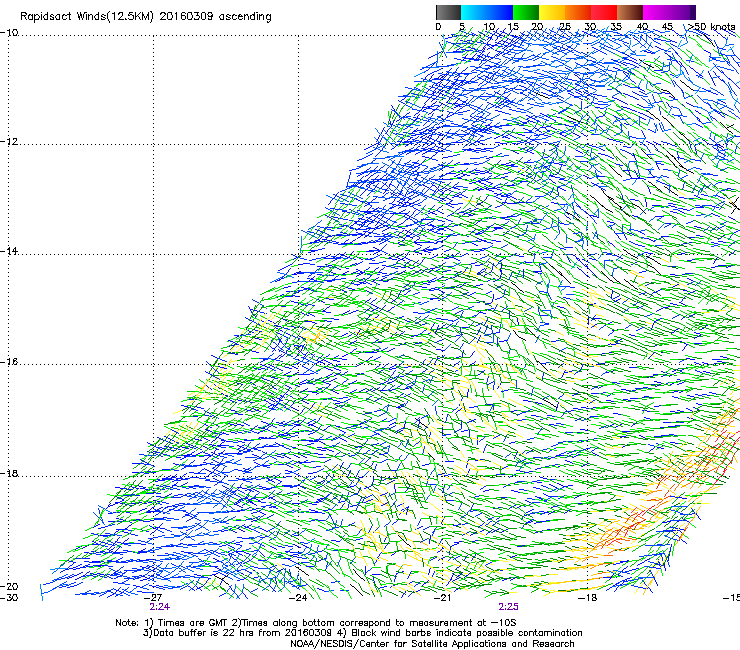Pick the red 30-35 knots legend swatch
The image size is (740, 650).
pos(604,12)
